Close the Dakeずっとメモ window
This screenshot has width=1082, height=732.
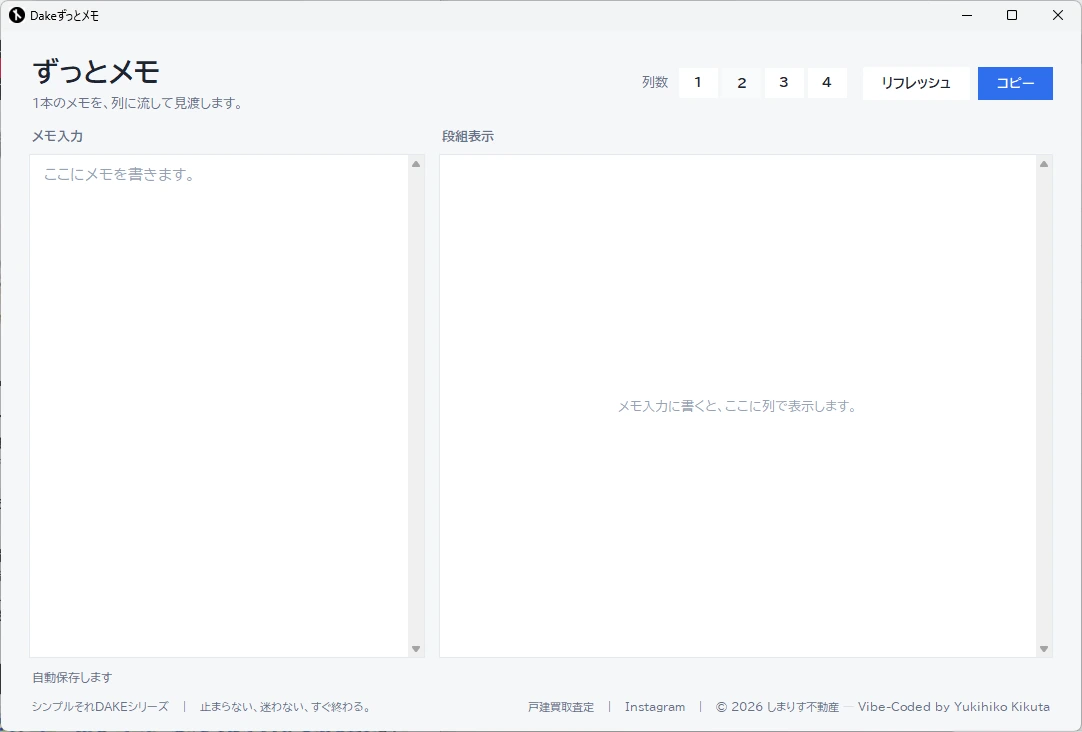tap(1058, 15)
